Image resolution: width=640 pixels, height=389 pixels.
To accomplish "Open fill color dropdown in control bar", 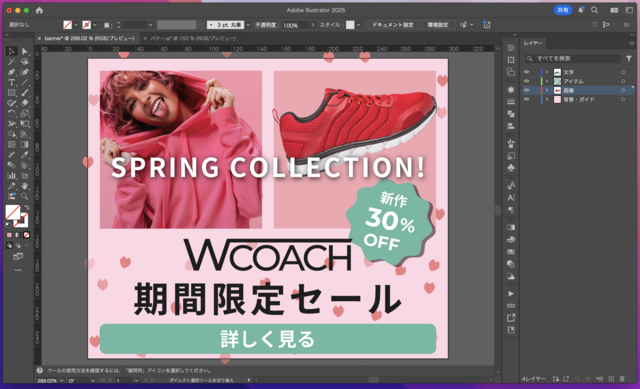I will [76, 25].
